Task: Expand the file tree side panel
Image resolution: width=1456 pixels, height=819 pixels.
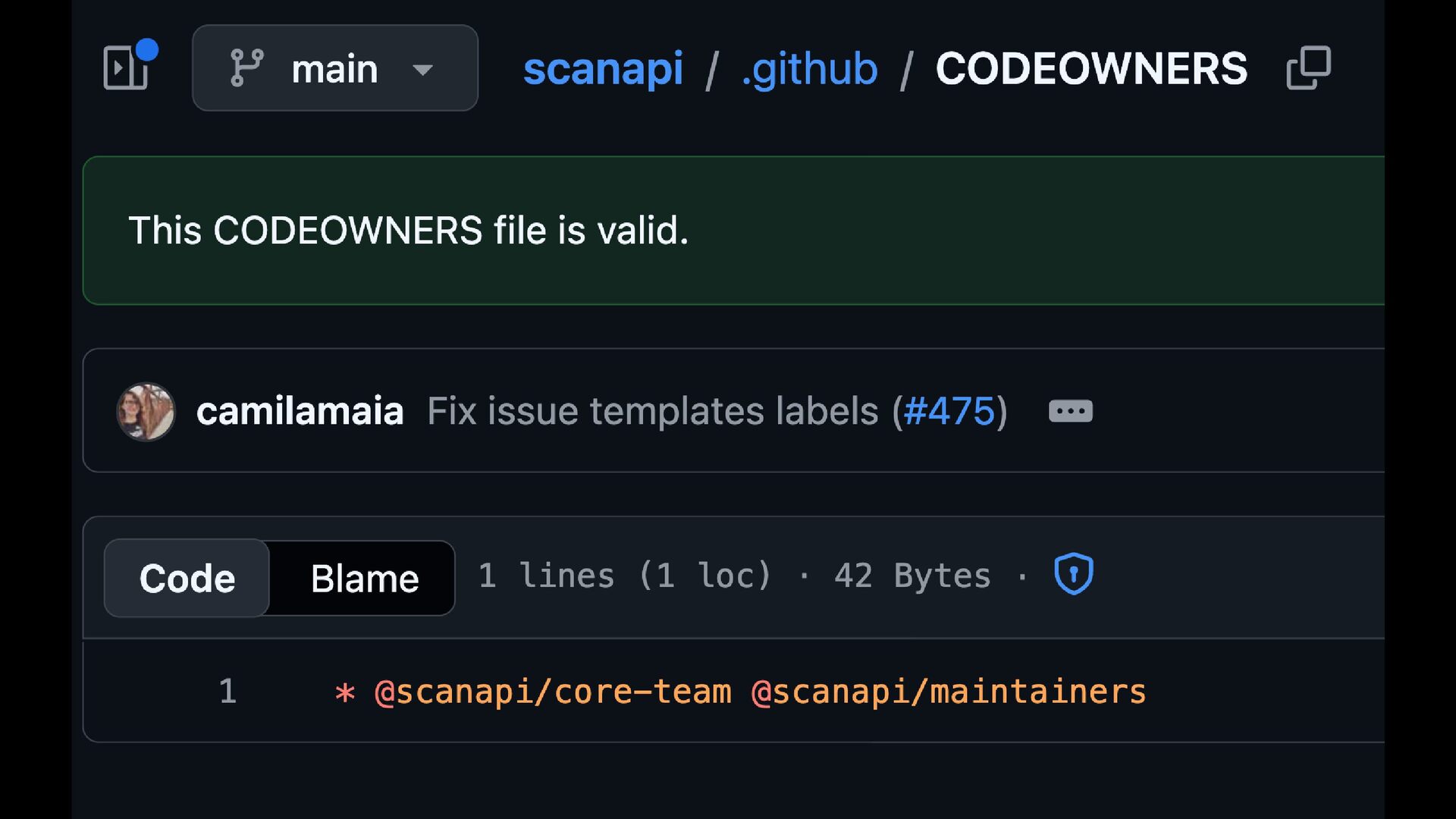Action: [x=126, y=67]
